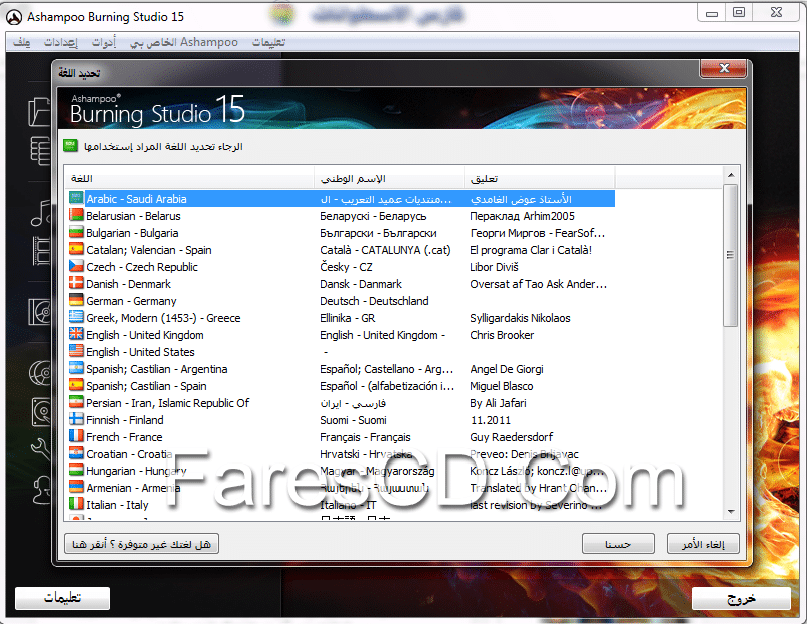Image resolution: width=807 pixels, height=624 pixels.
Task: Click the Hungary flag icon
Action: tap(76, 470)
